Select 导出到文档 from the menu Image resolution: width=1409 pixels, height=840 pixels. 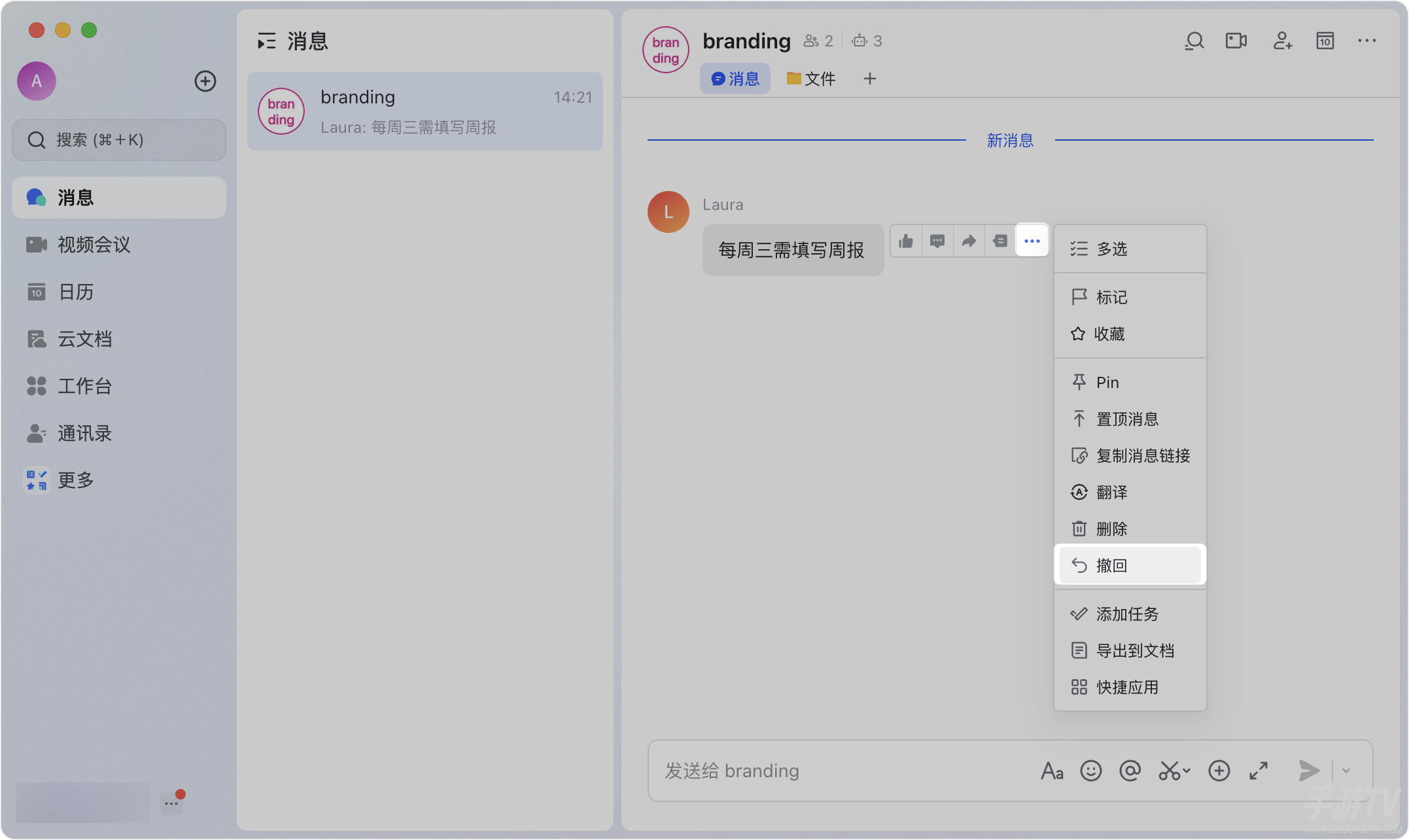tap(1130, 650)
